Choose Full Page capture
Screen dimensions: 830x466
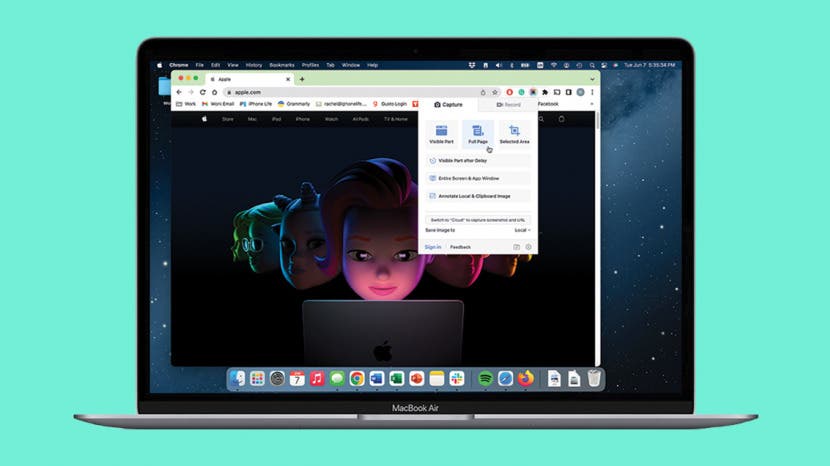point(478,133)
